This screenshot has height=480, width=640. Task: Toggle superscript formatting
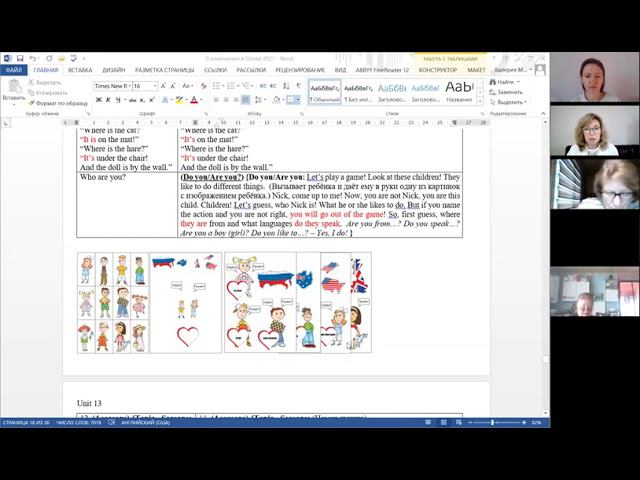pos(151,100)
